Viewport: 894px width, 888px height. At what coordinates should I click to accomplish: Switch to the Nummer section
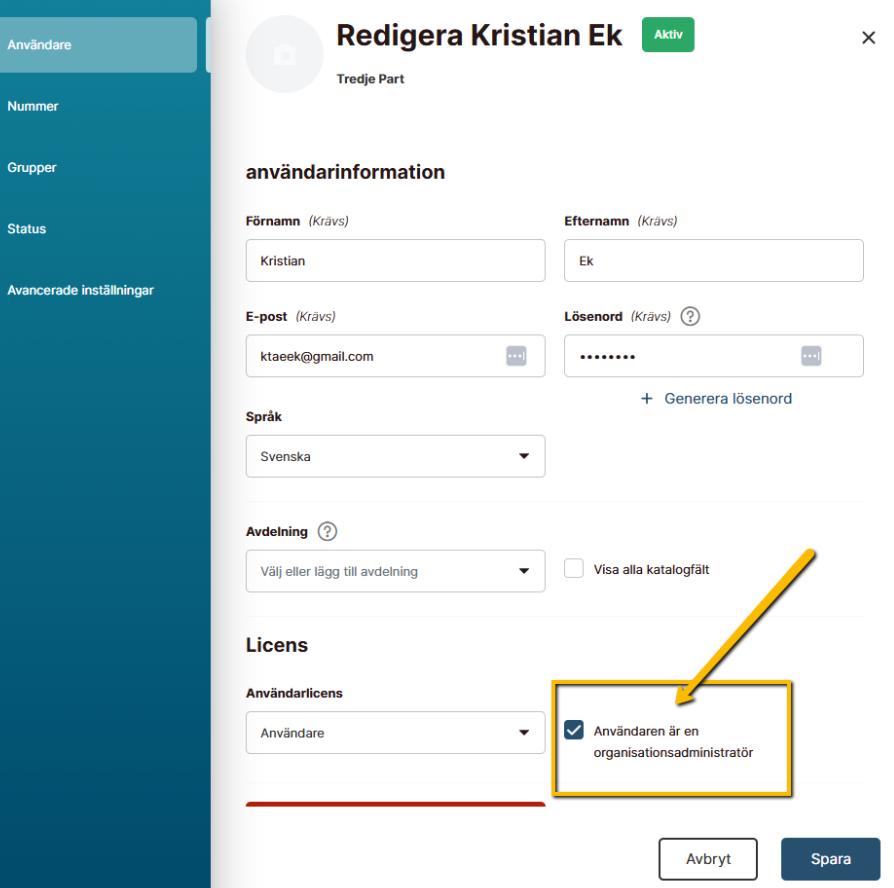[33, 106]
